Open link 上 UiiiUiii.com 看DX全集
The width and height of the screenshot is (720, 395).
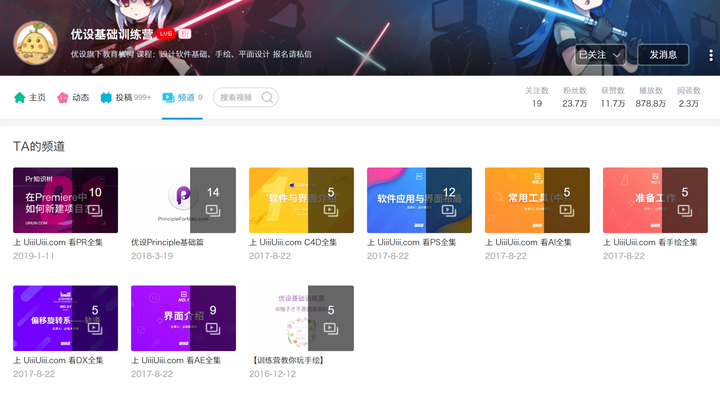58,361
